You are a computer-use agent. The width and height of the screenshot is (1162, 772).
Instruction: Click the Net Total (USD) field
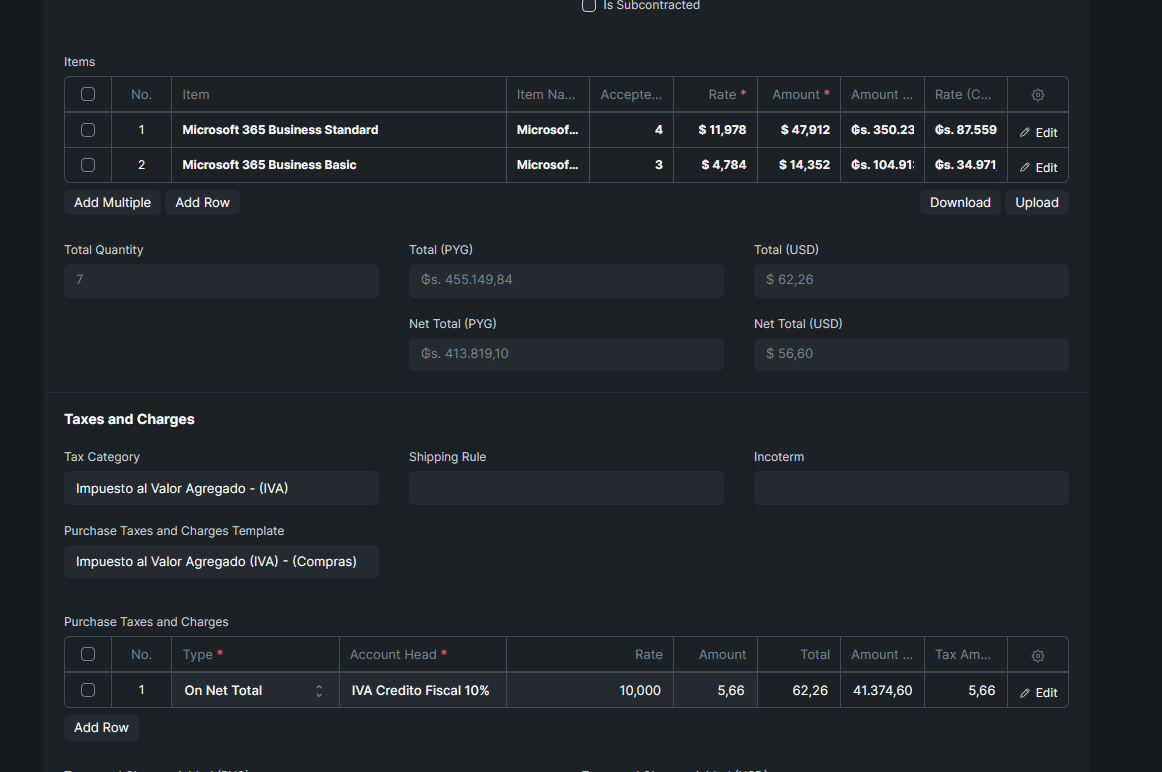(x=912, y=354)
